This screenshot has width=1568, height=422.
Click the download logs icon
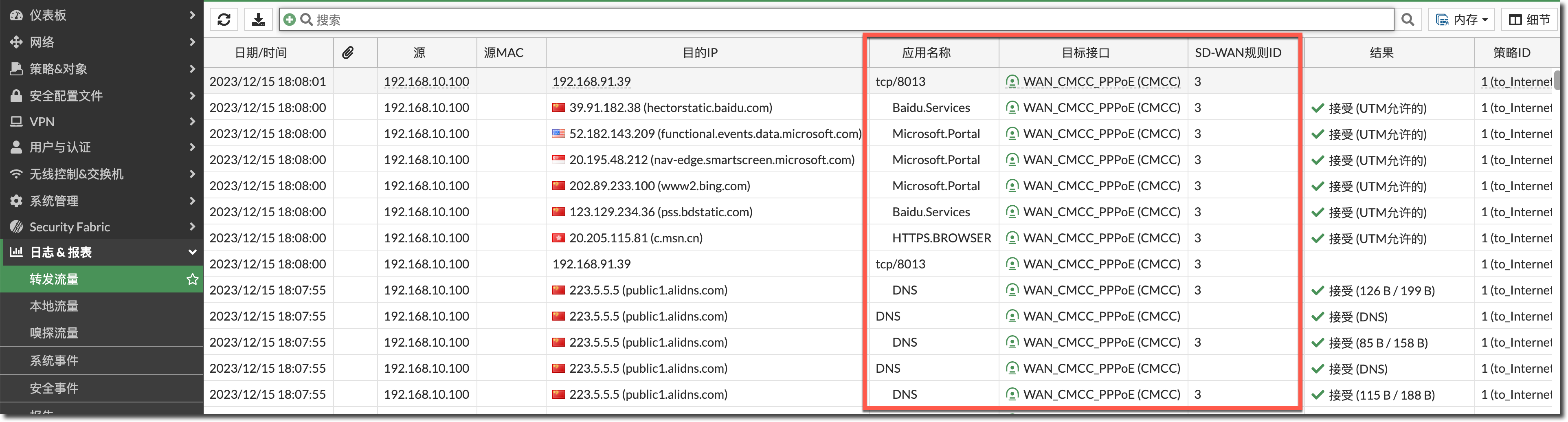(259, 20)
